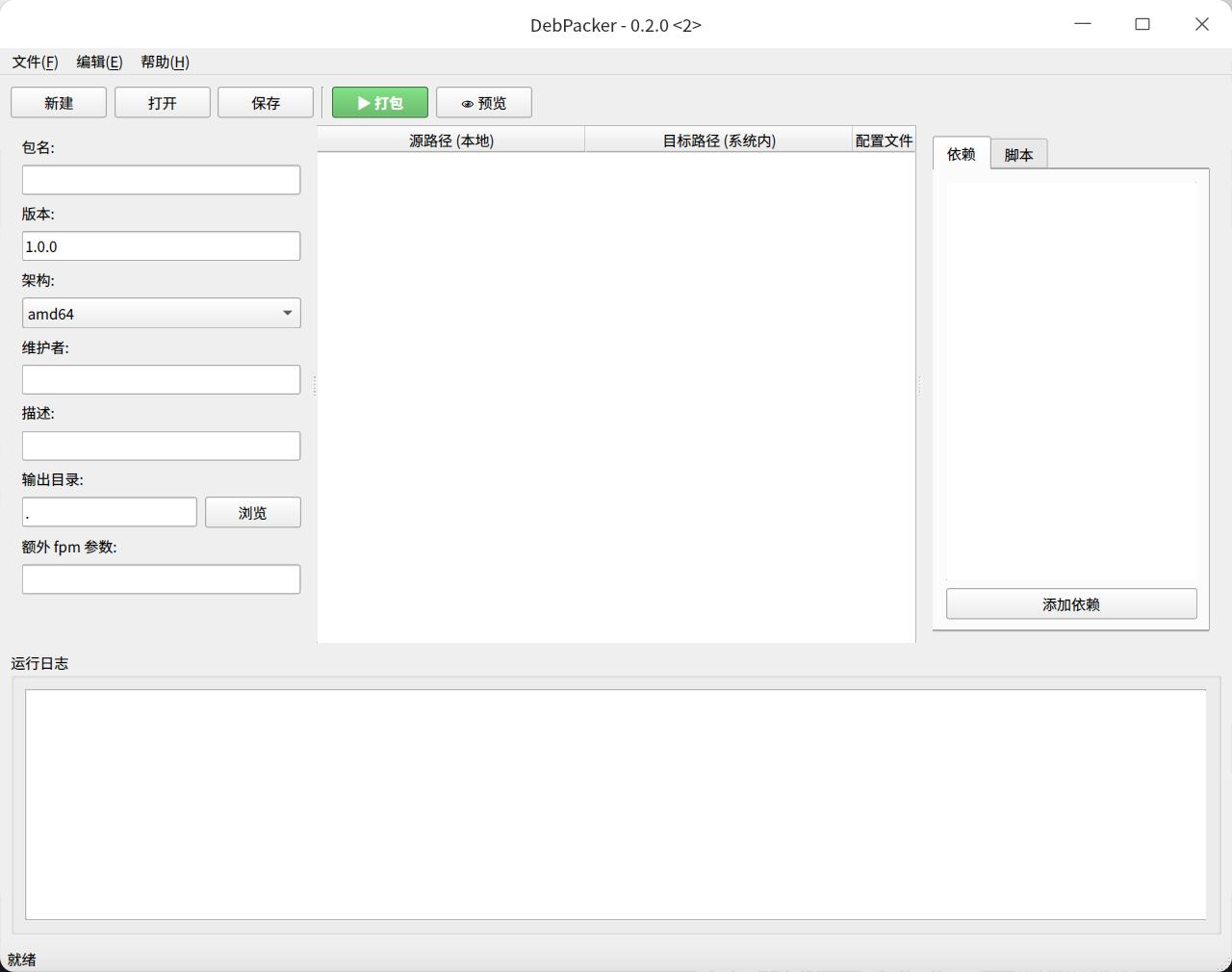Click the 源路径 (本地) column header
The image size is (1232, 972).
451,141
